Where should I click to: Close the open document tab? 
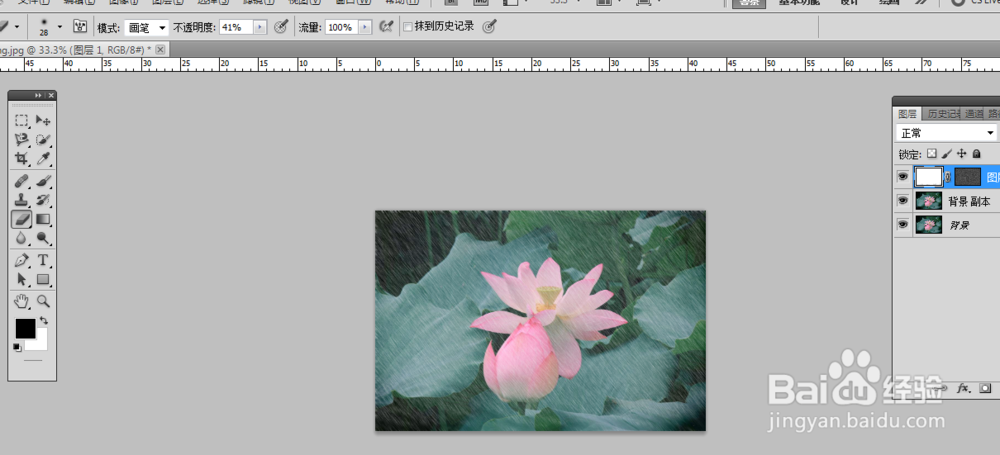pos(160,49)
